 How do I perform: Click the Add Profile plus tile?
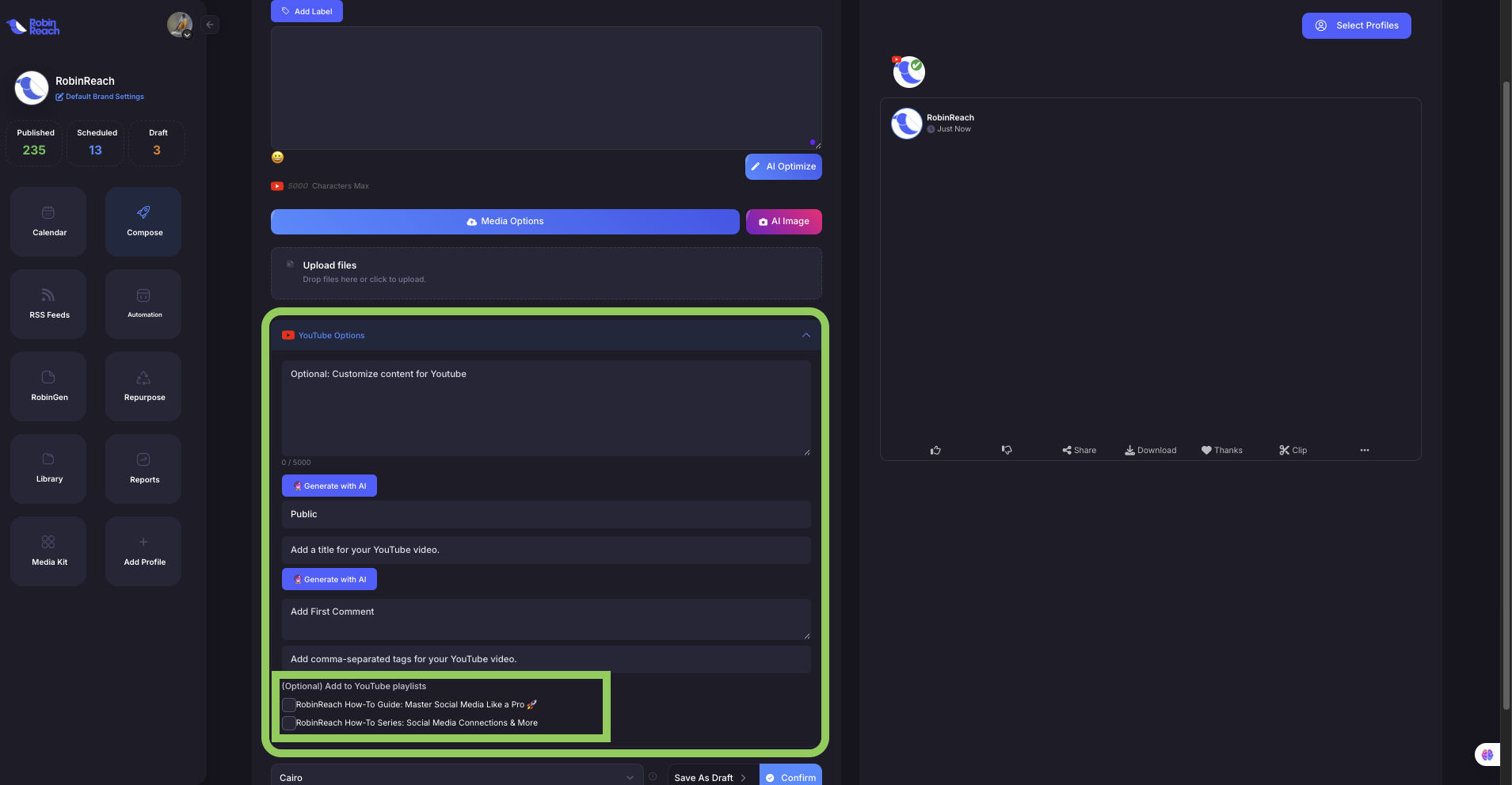143,551
